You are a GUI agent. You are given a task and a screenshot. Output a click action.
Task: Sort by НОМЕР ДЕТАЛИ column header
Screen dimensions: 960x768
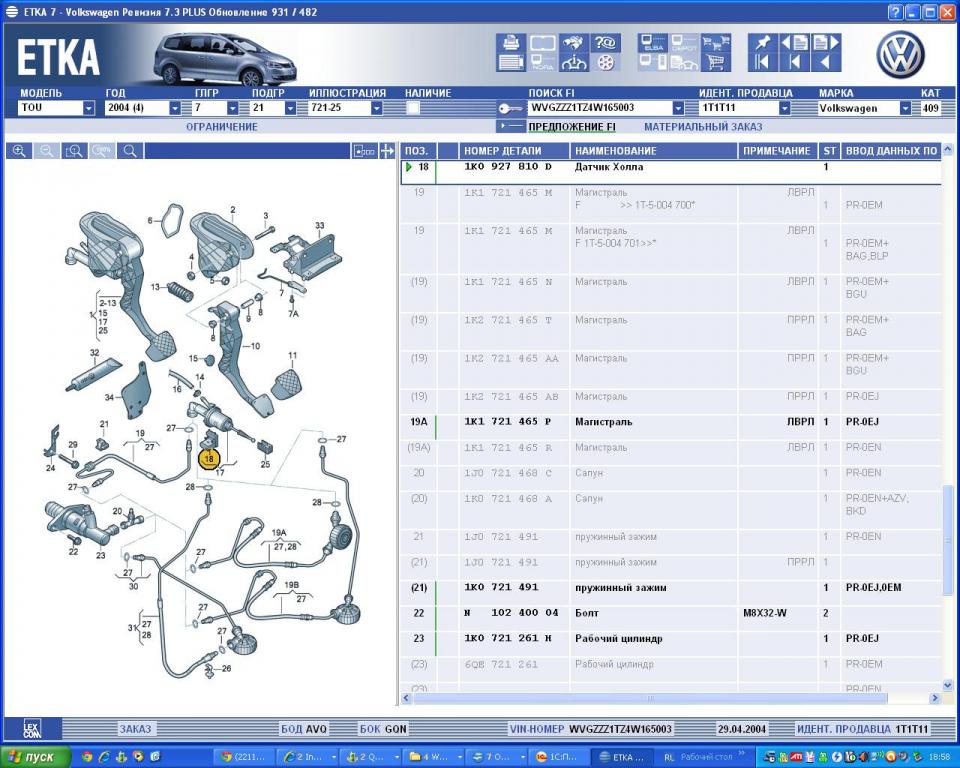coord(514,151)
